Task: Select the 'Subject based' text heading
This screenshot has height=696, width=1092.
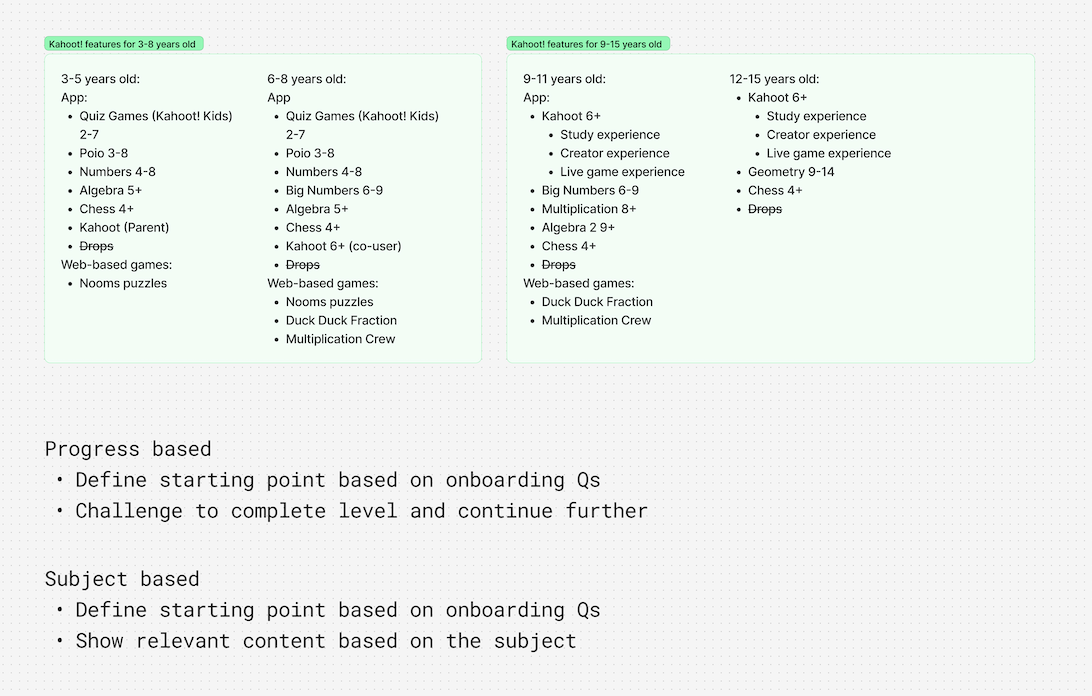Action: (122, 580)
